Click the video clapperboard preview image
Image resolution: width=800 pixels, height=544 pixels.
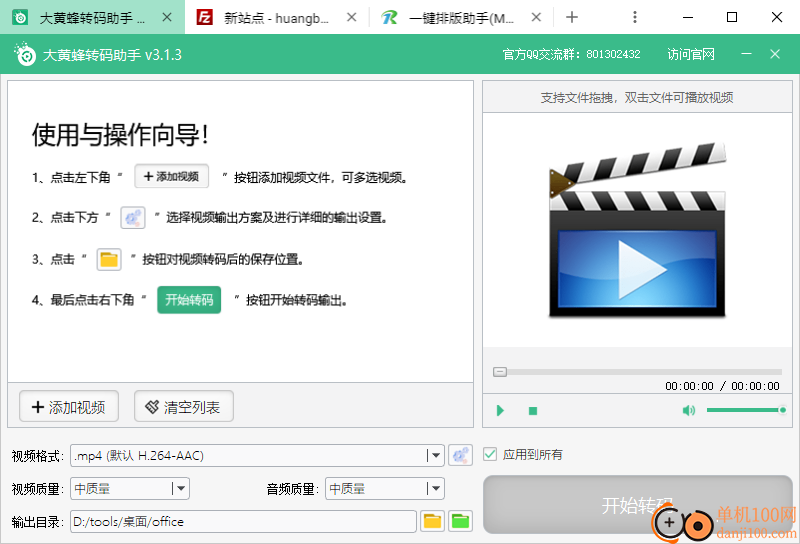tap(637, 230)
